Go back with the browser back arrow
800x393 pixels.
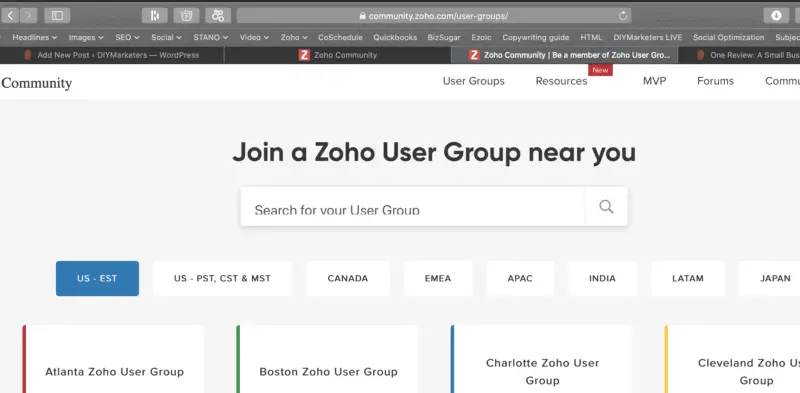(9, 16)
